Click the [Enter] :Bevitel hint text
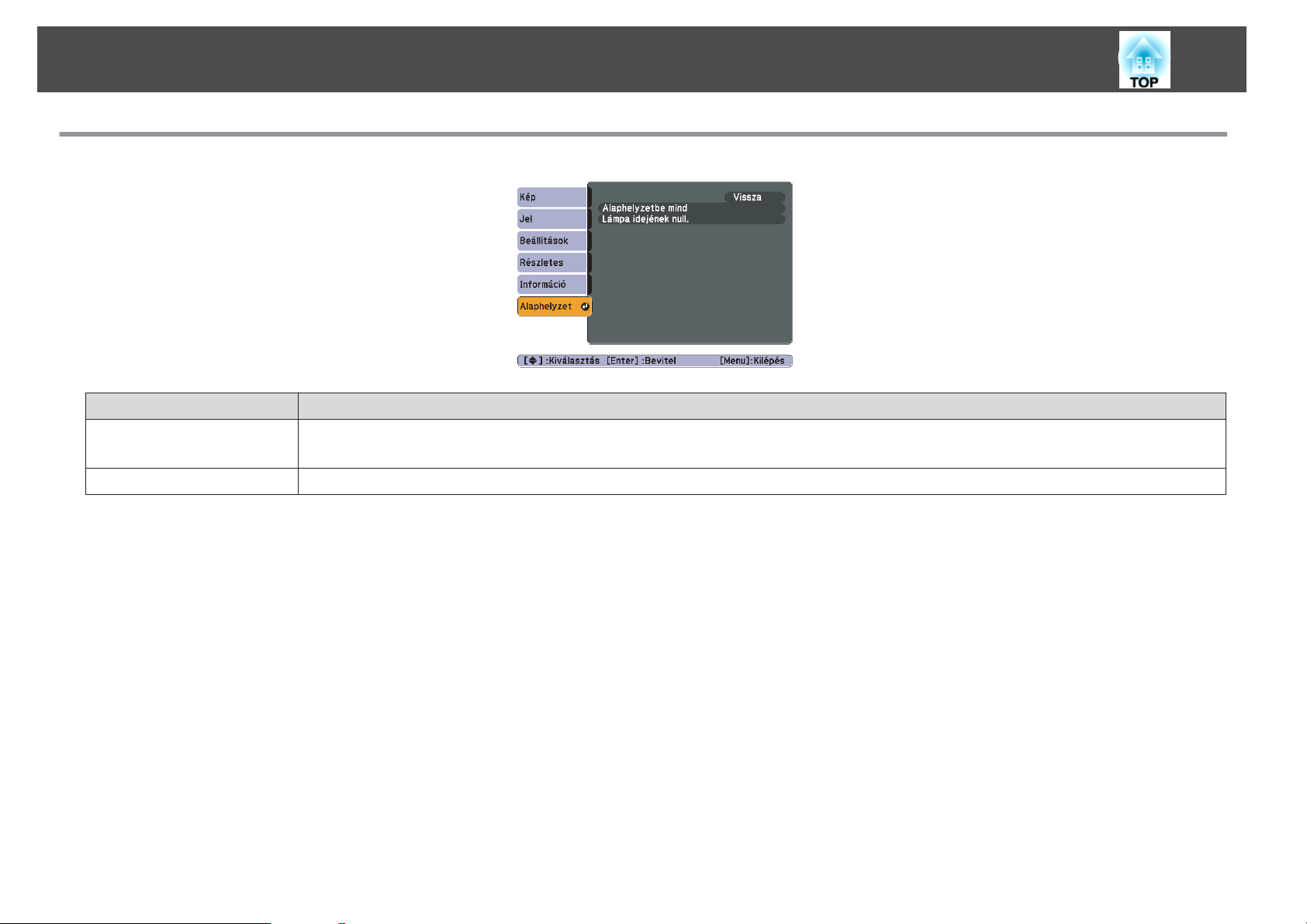Screen dimensions: 1307x924 (641, 361)
